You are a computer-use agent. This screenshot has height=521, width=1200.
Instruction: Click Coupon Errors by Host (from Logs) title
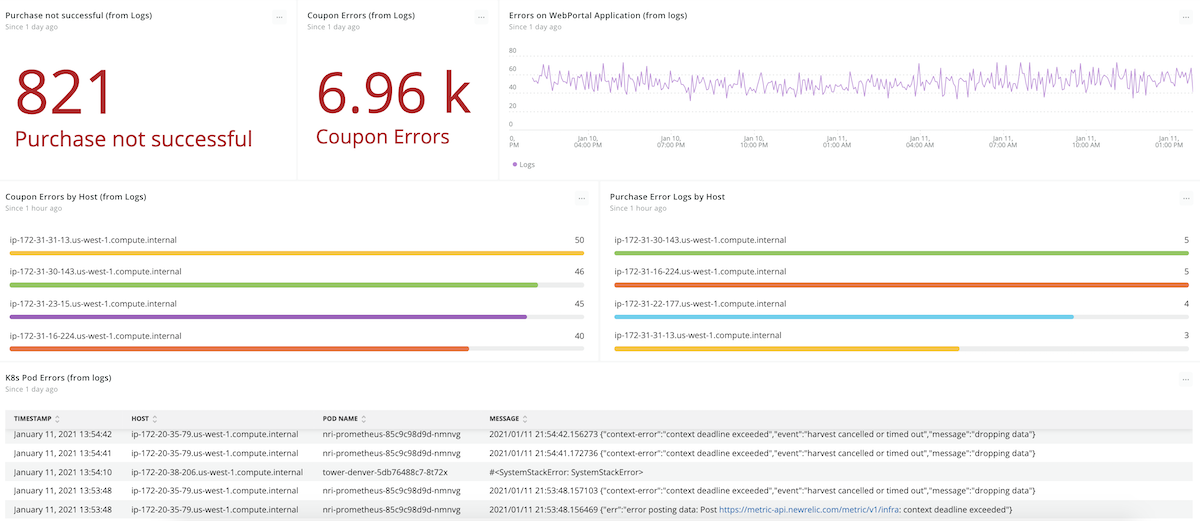76,197
